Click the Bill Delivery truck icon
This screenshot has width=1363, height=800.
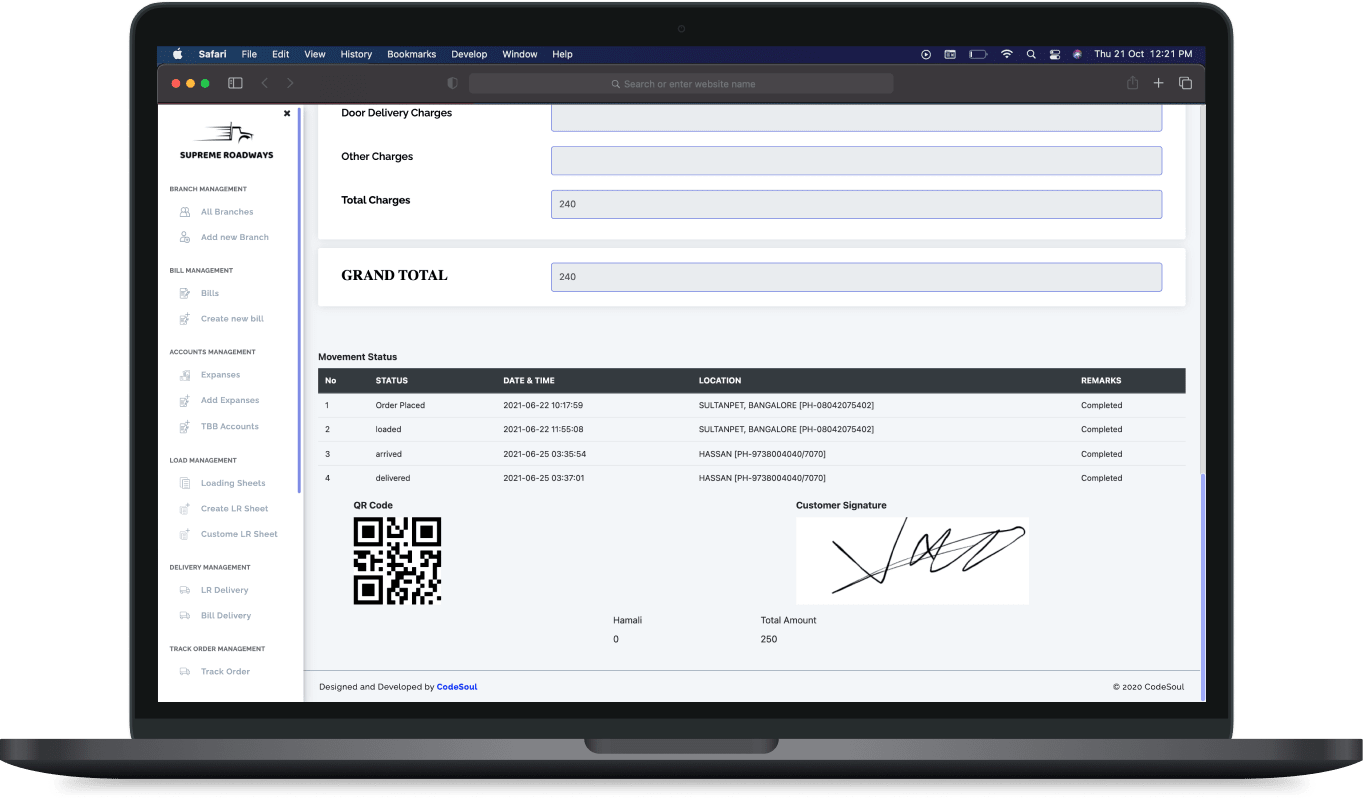coord(185,616)
